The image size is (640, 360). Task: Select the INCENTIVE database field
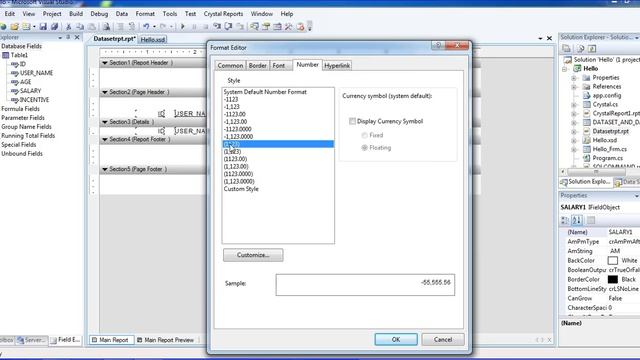[34, 100]
